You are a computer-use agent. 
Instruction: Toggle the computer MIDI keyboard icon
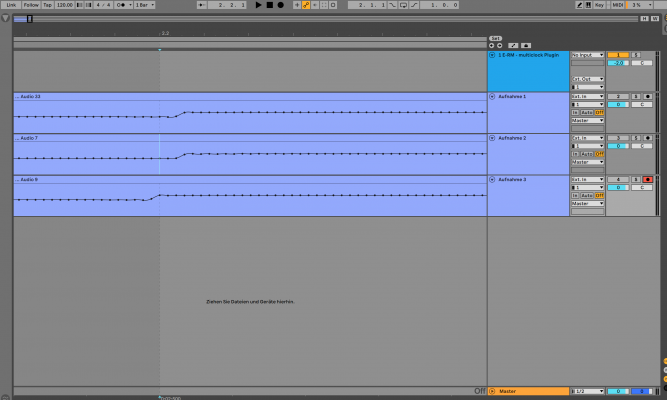(x=588, y=5)
